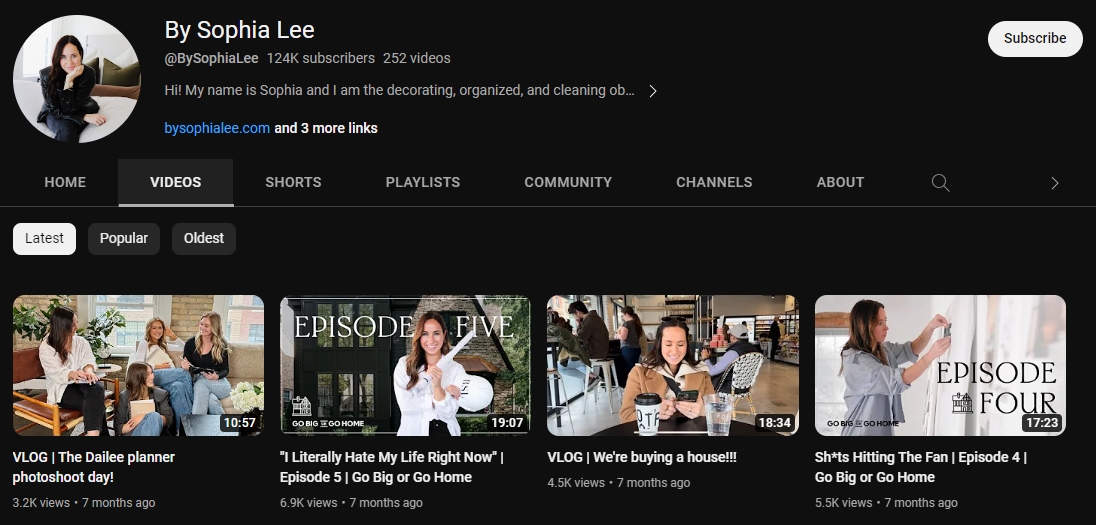This screenshot has height=525, width=1096.
Task: Play the Episode Five video thumbnail
Action: click(405, 366)
